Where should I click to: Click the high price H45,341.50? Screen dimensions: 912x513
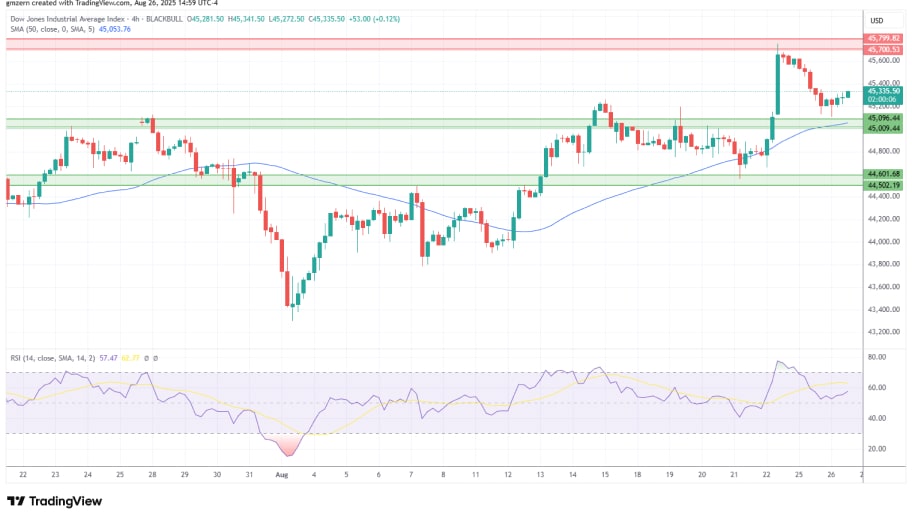[x=246, y=19]
